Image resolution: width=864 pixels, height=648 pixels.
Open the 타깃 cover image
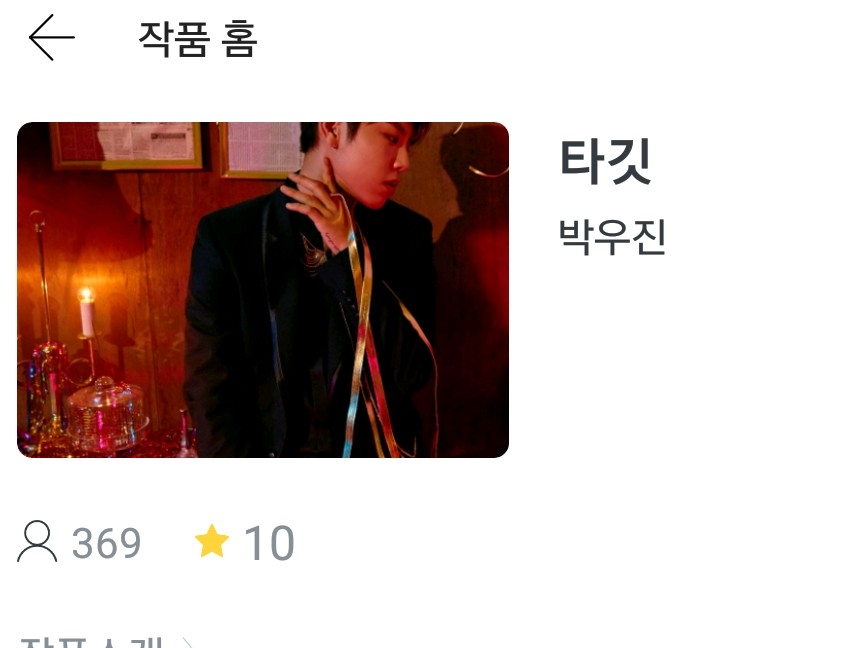(x=263, y=290)
